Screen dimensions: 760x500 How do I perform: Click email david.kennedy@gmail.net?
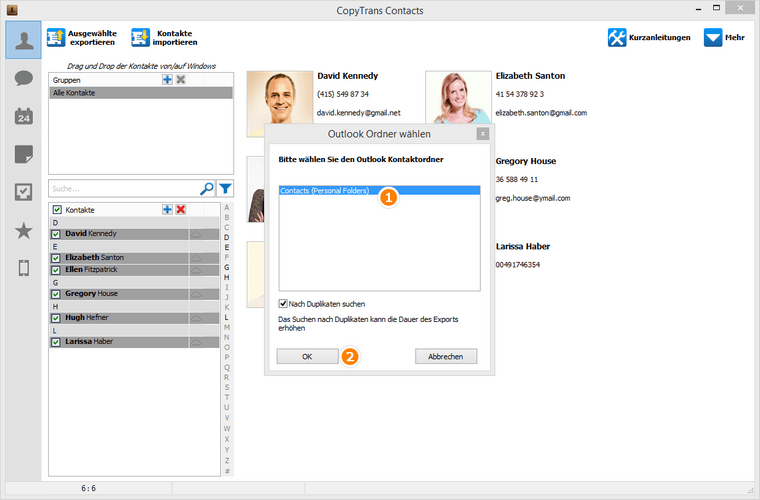(359, 113)
